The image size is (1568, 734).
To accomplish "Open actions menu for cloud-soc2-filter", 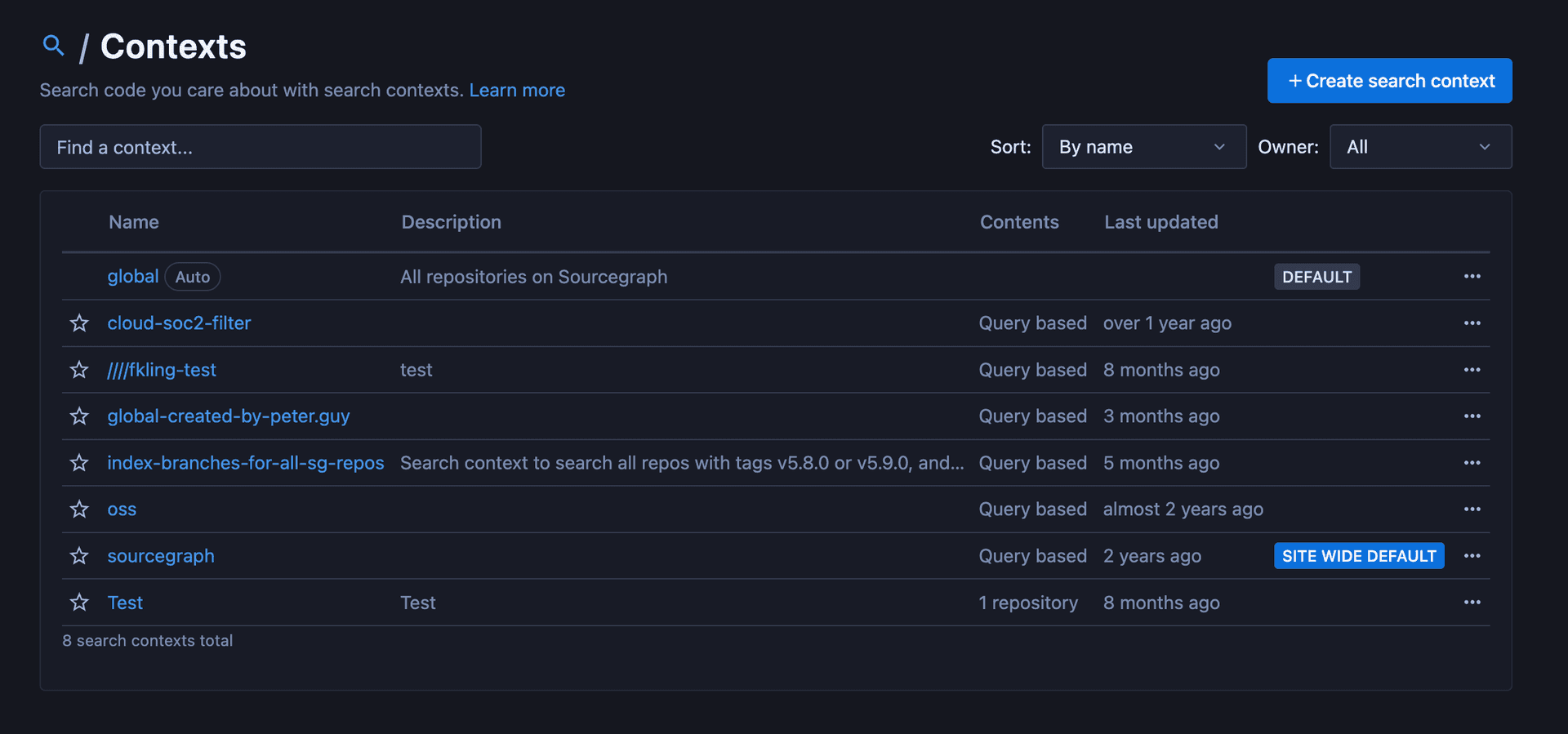I will [1472, 323].
